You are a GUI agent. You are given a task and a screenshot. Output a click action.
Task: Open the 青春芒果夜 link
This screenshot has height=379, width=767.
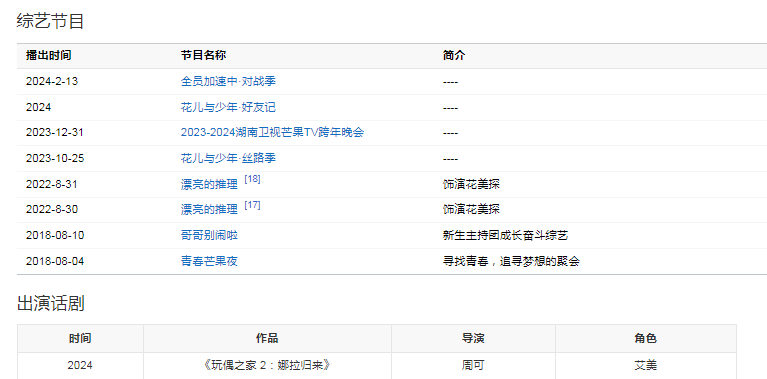209,261
